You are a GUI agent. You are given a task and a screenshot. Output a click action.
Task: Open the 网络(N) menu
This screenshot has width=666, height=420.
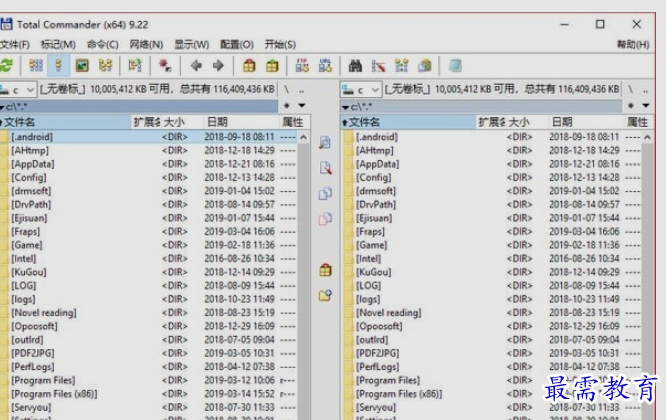pyautogui.click(x=146, y=45)
